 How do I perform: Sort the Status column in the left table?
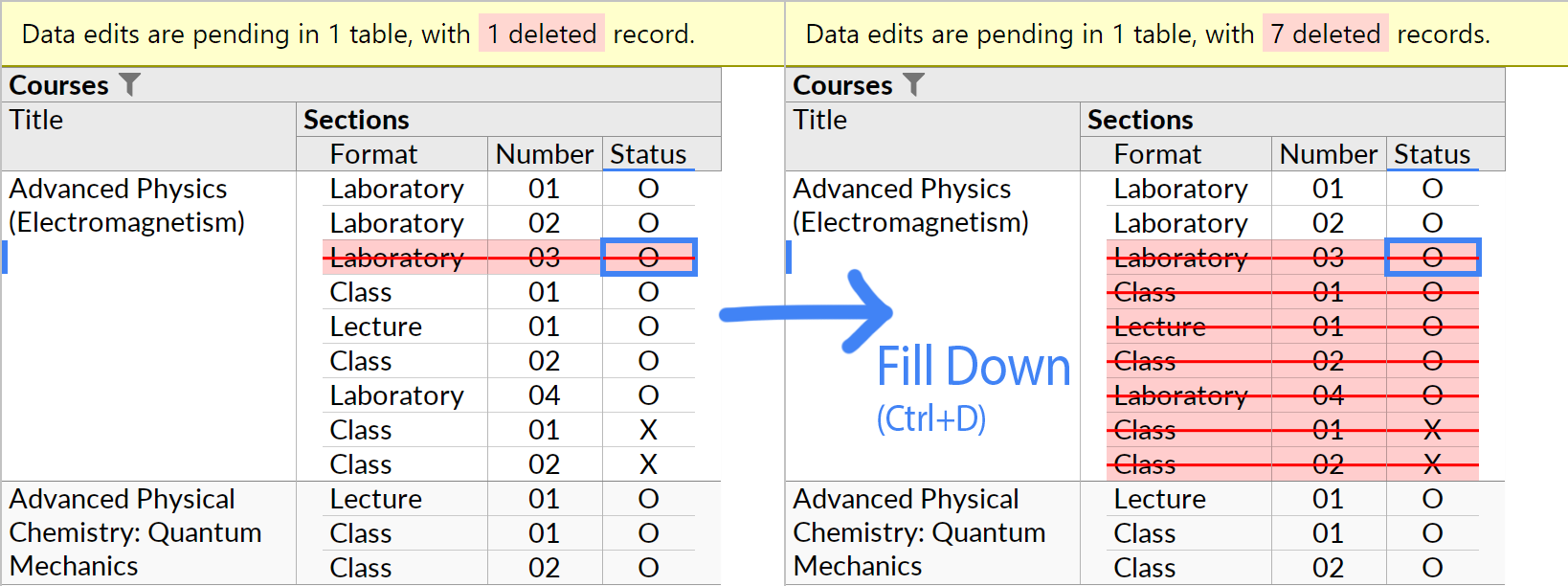coord(647,153)
